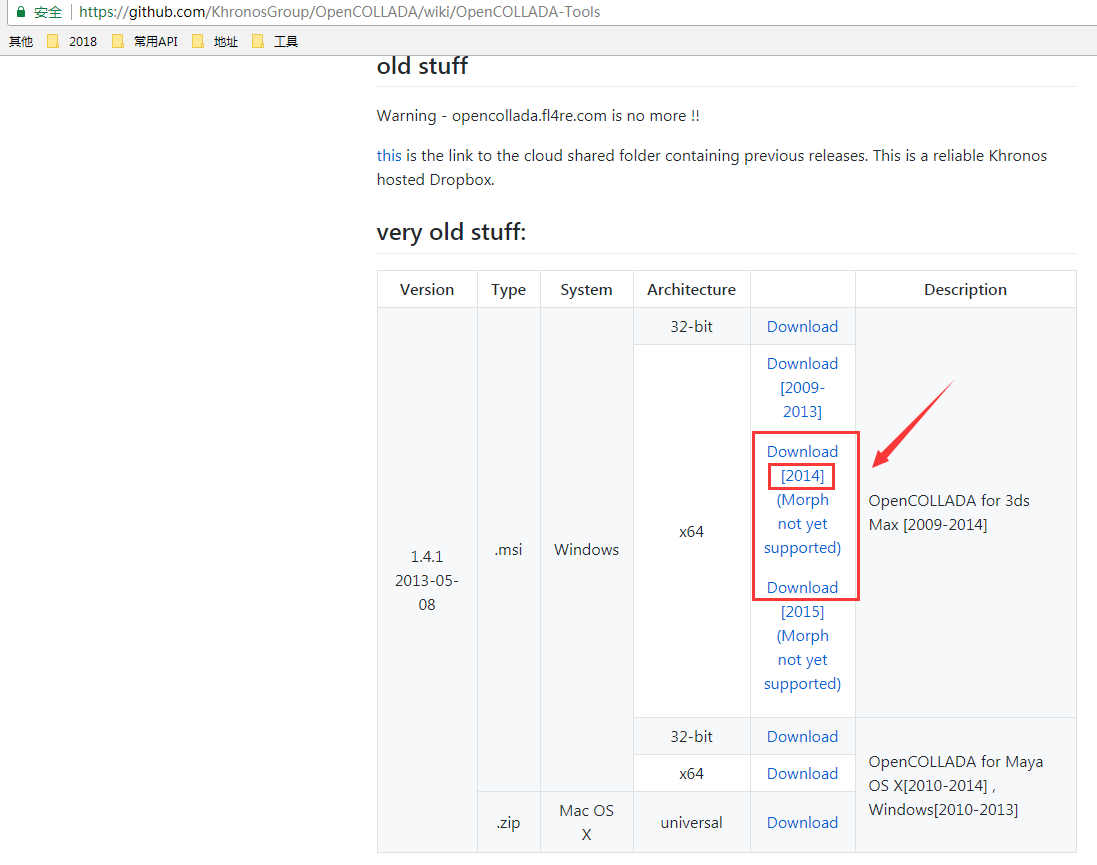The height and width of the screenshot is (865, 1097).
Task: Download the x64 [2015] Morph installer
Action: click(x=802, y=635)
